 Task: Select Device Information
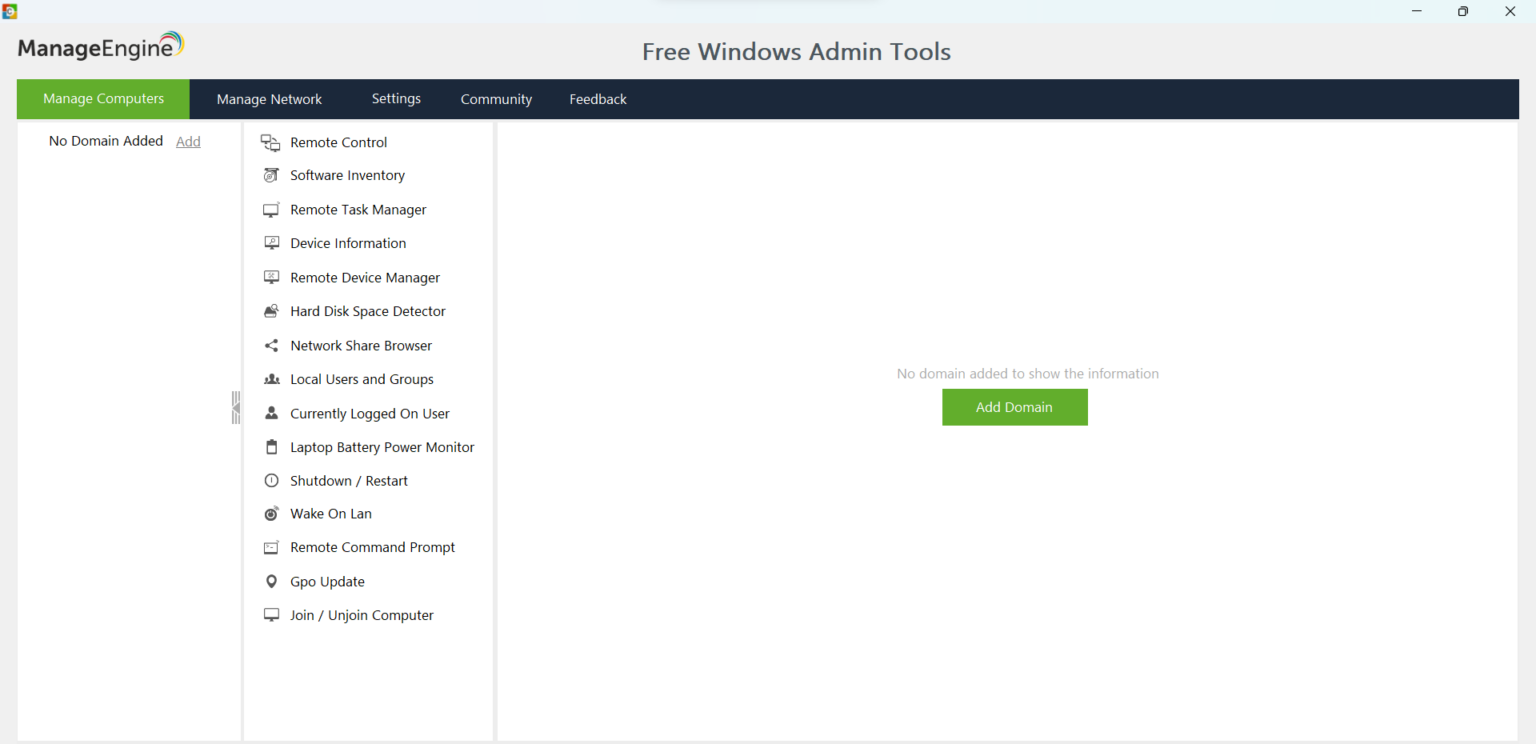point(348,243)
